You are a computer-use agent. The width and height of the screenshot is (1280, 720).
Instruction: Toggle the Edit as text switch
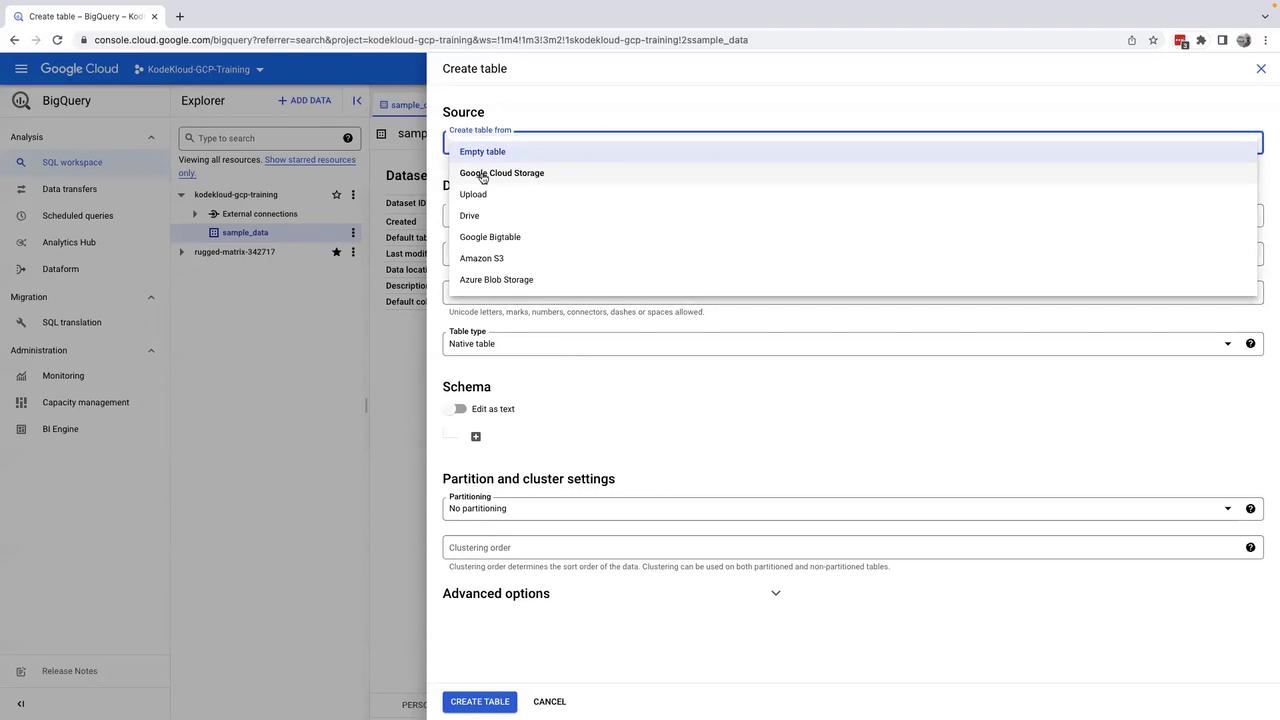(x=457, y=409)
